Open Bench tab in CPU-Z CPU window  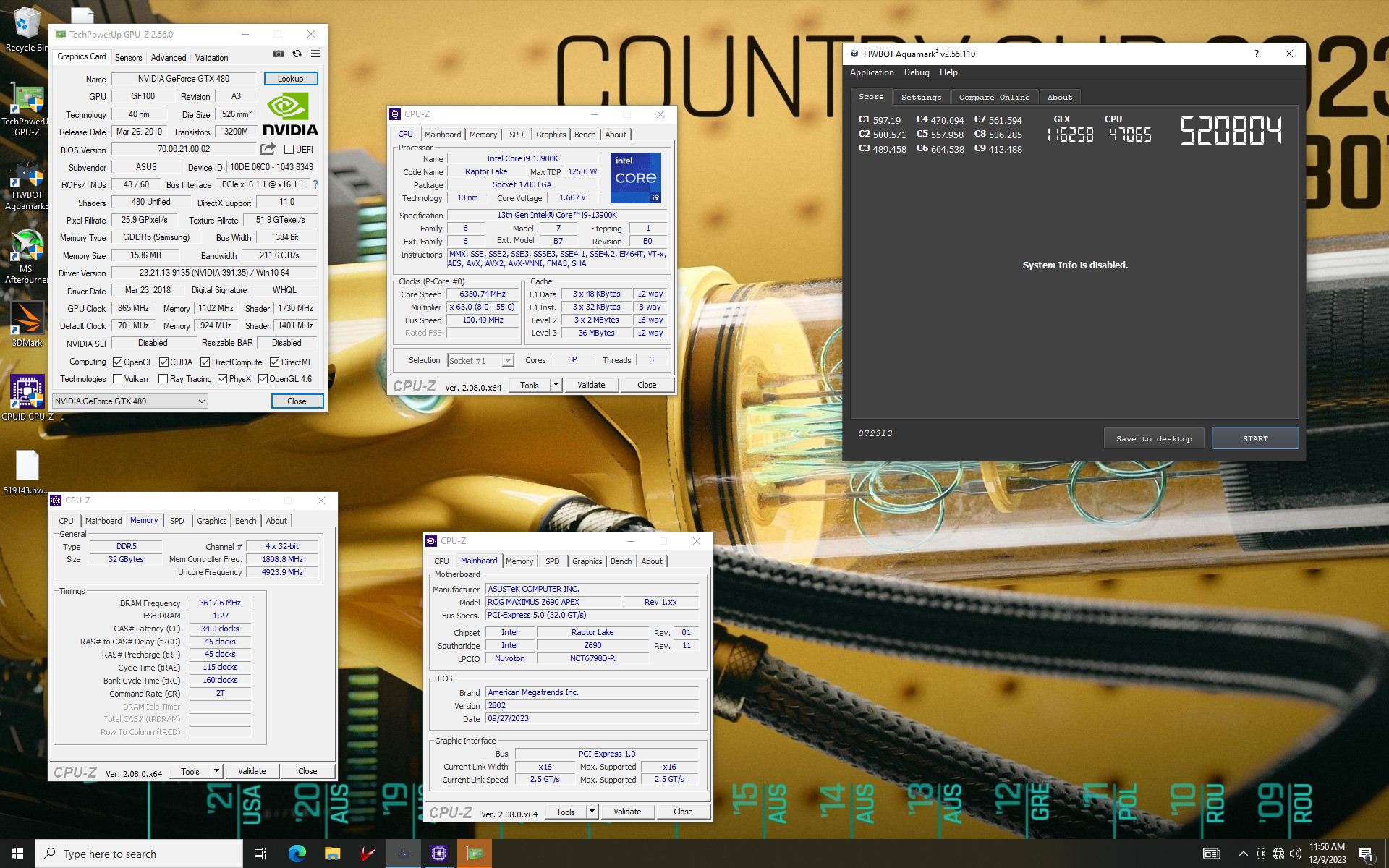[x=585, y=135]
